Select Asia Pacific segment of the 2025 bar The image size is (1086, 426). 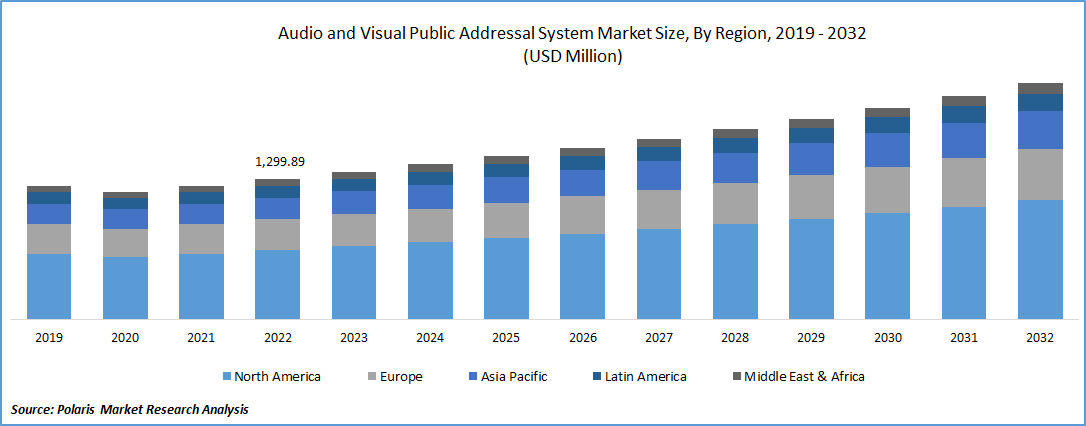pos(506,190)
